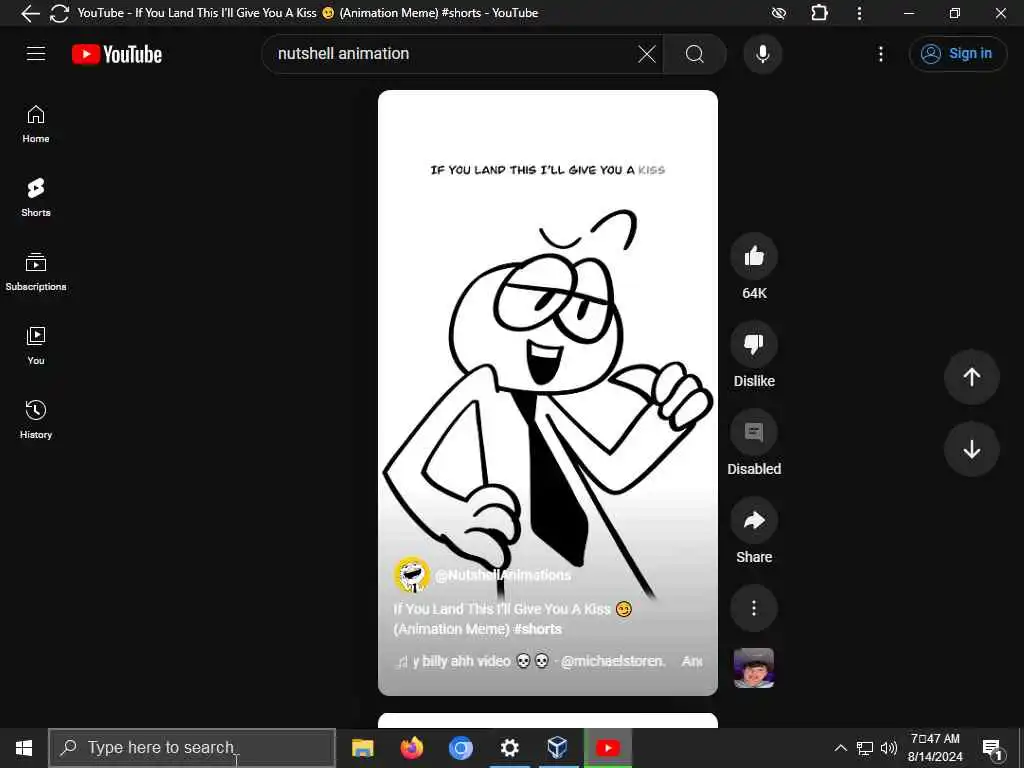Like this Short with thumbs up
Screen dimensions: 1024x768
pos(754,256)
